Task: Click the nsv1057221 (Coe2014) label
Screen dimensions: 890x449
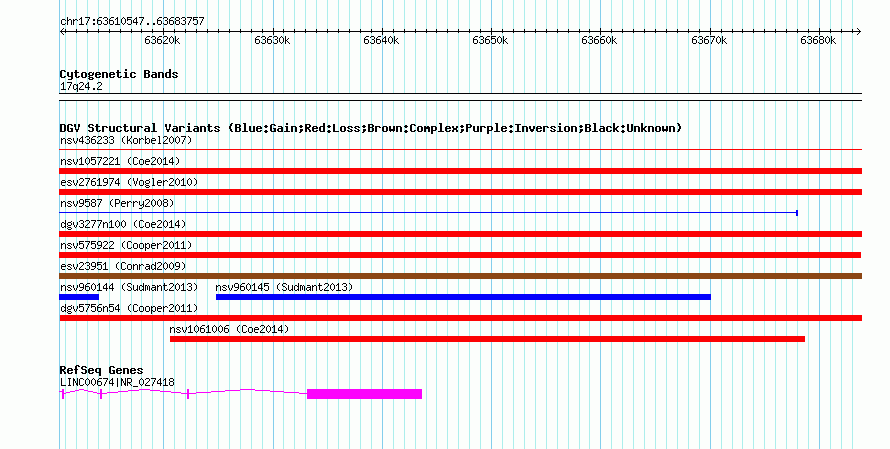Action: (120, 161)
